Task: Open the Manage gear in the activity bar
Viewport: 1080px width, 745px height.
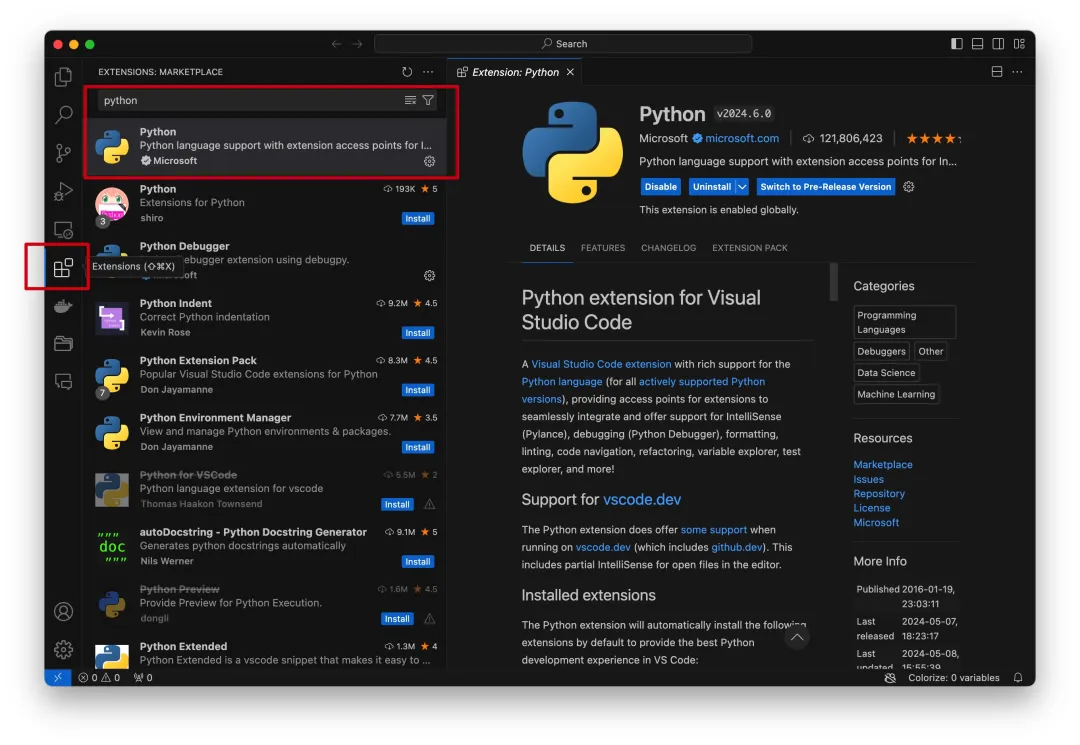Action: [x=63, y=649]
